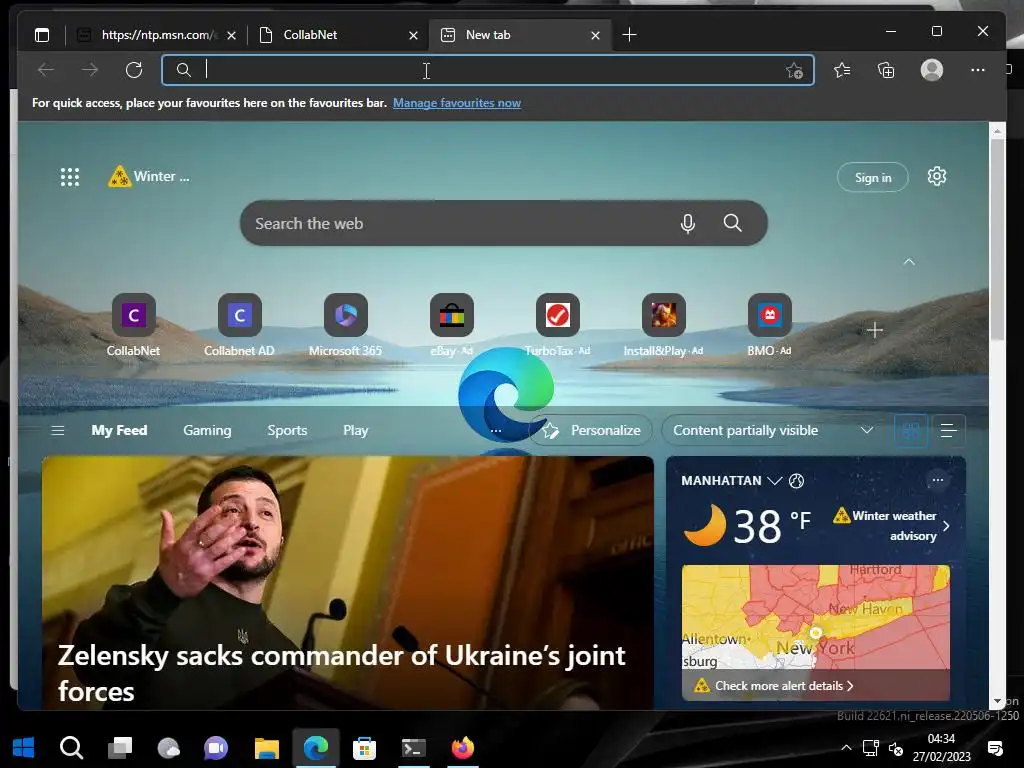Switch feed to grid layout view
This screenshot has width=1024, height=768.
(910, 430)
